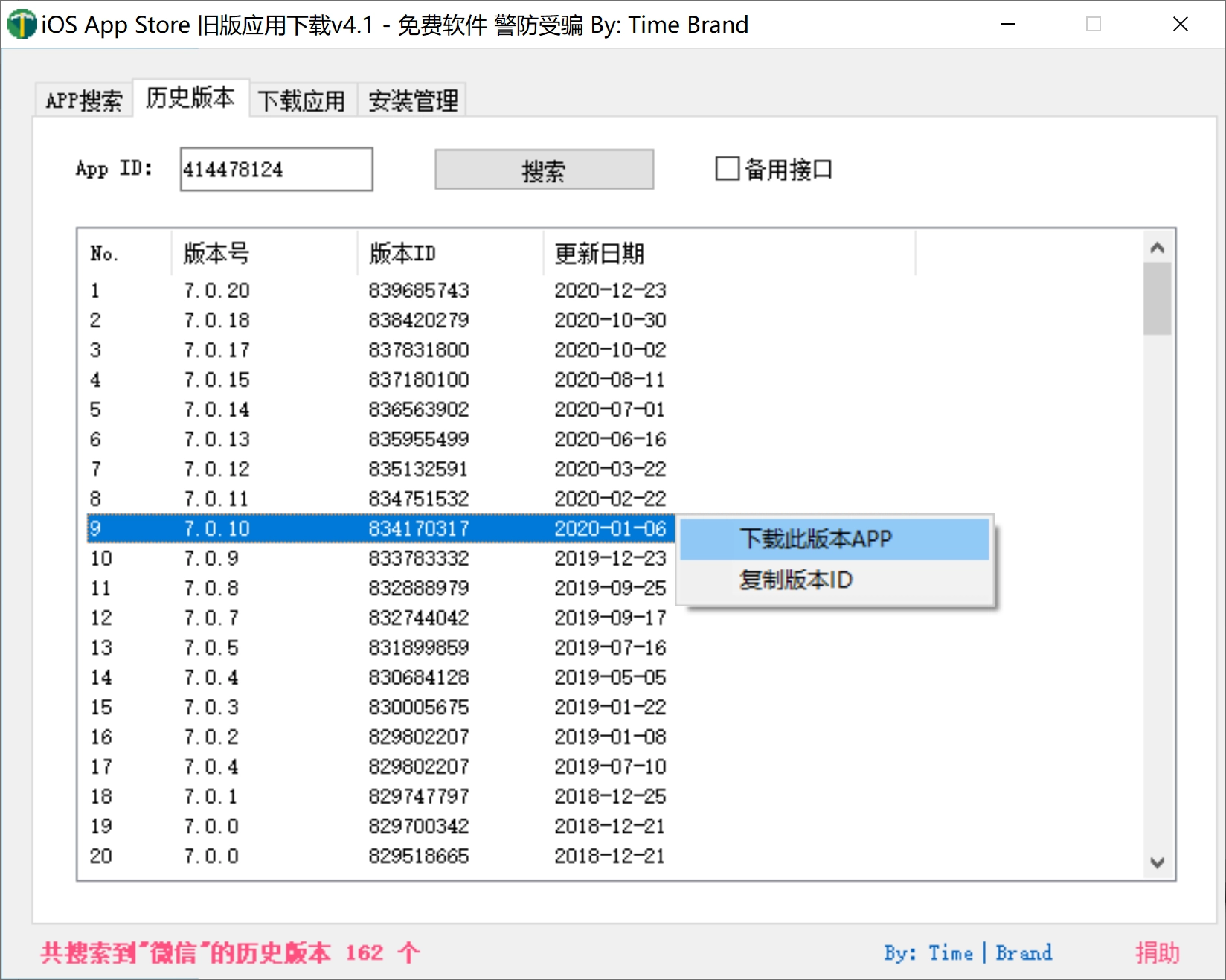The height and width of the screenshot is (980, 1226).
Task: Switch to the 下载应用 tab
Action: [x=301, y=100]
